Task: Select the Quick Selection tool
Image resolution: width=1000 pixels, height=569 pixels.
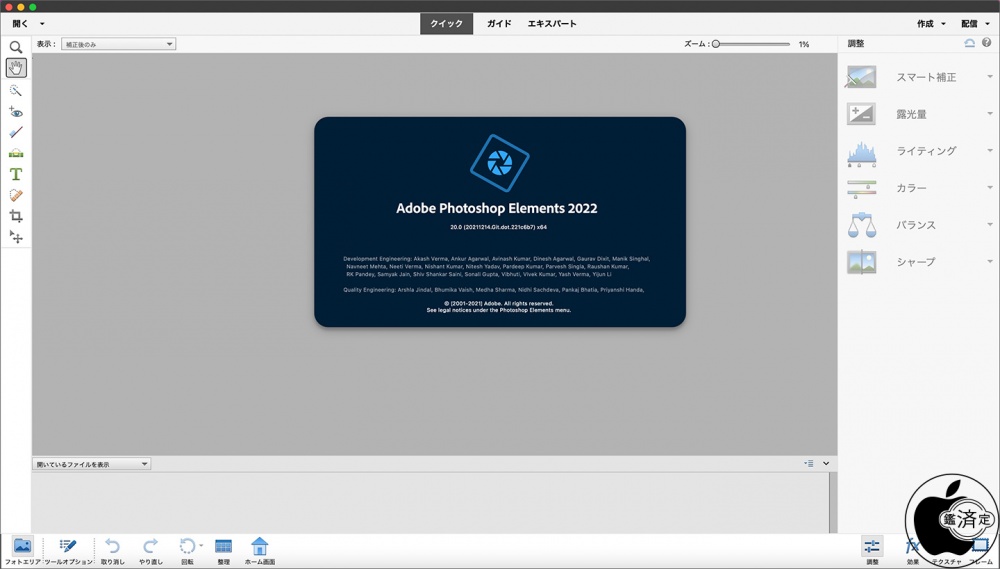Action: [x=16, y=91]
